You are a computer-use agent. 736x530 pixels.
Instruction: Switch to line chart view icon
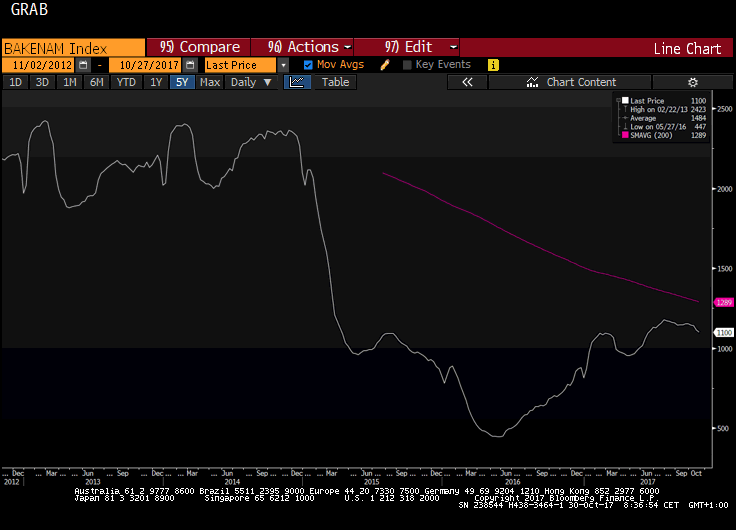[x=297, y=82]
